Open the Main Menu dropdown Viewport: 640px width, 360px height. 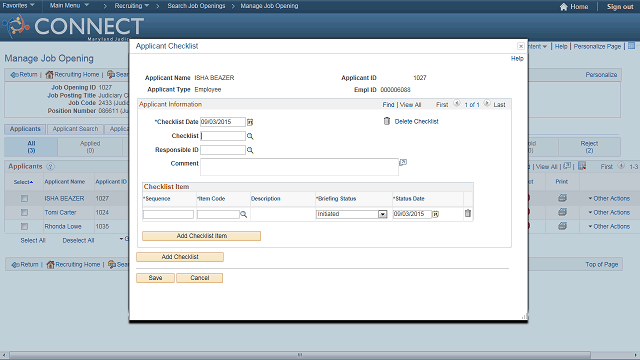[x=69, y=6]
